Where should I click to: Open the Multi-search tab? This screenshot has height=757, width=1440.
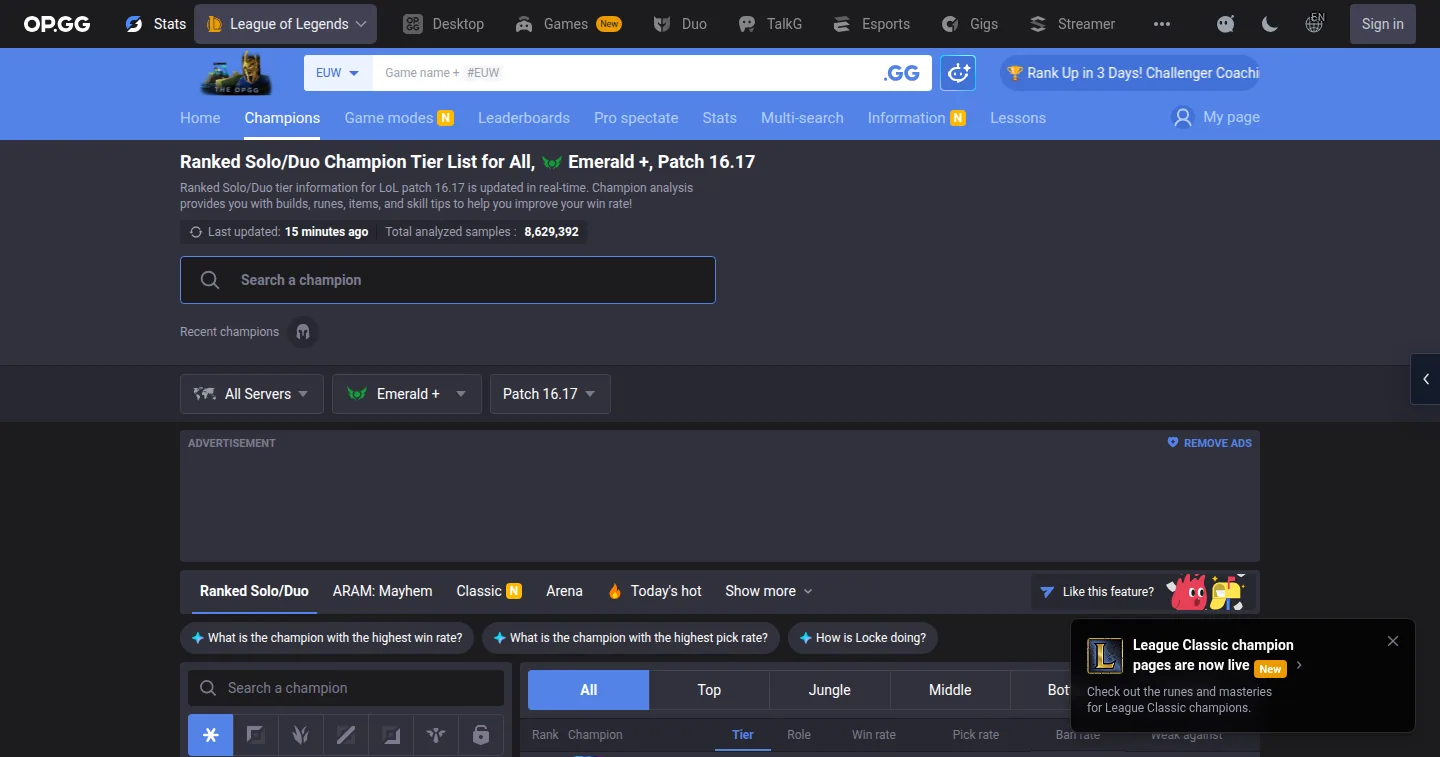802,118
